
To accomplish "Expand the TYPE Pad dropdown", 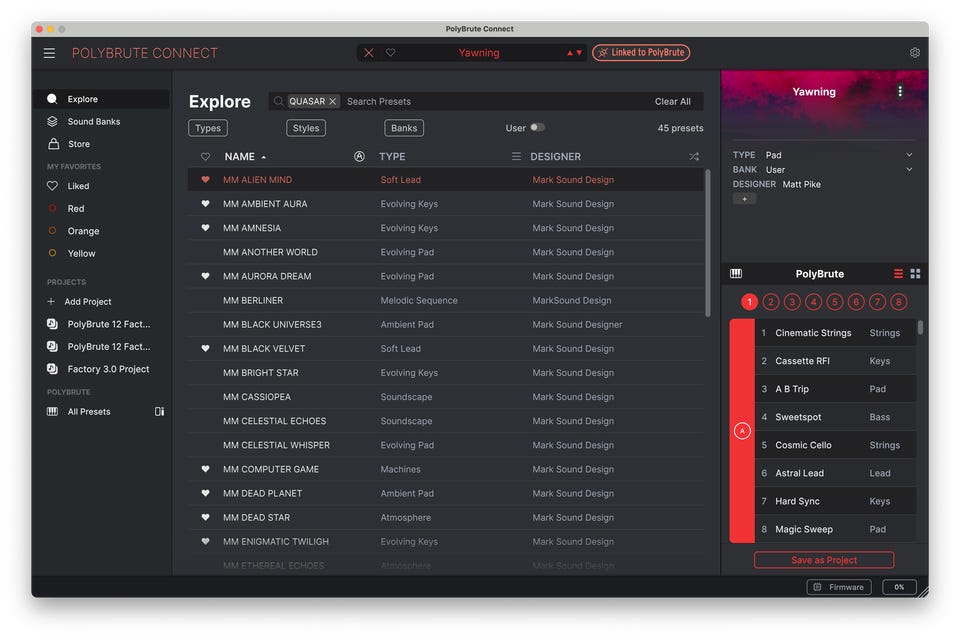I will [909, 155].
